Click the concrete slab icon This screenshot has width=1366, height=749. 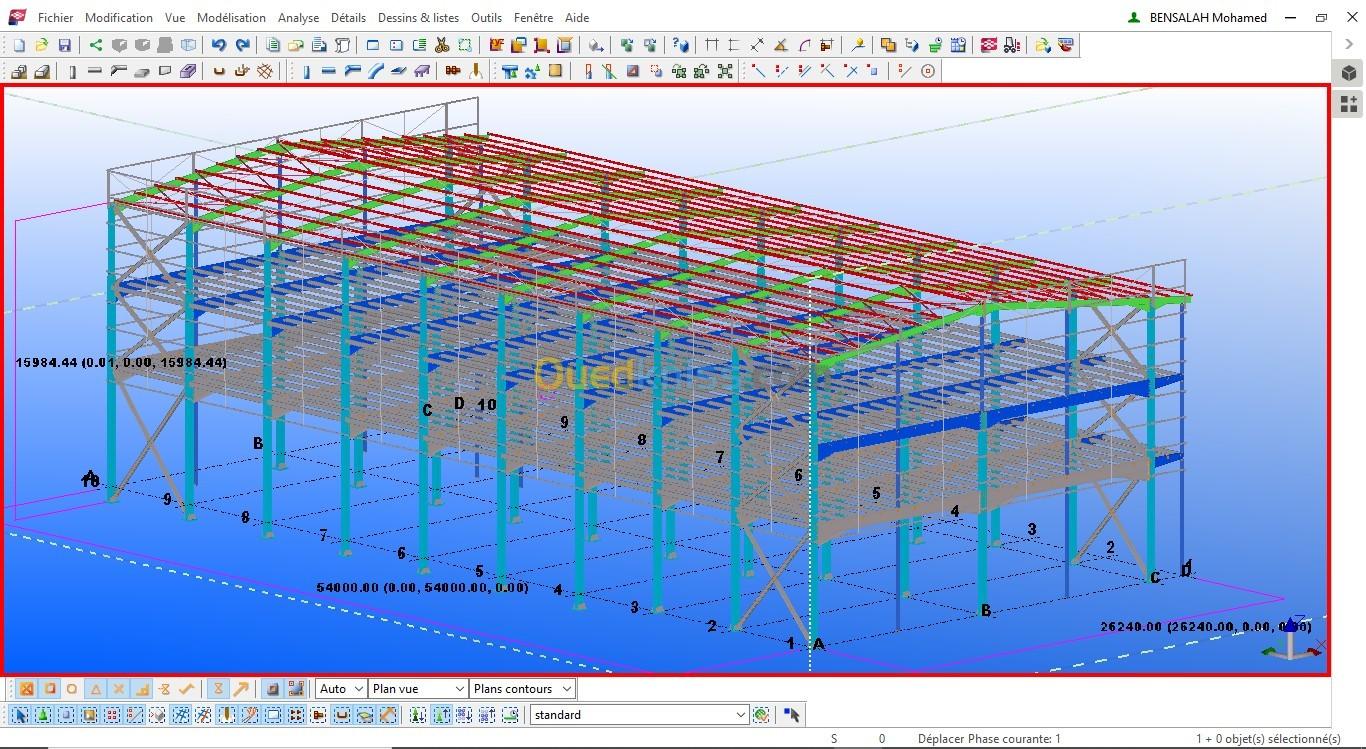142,71
